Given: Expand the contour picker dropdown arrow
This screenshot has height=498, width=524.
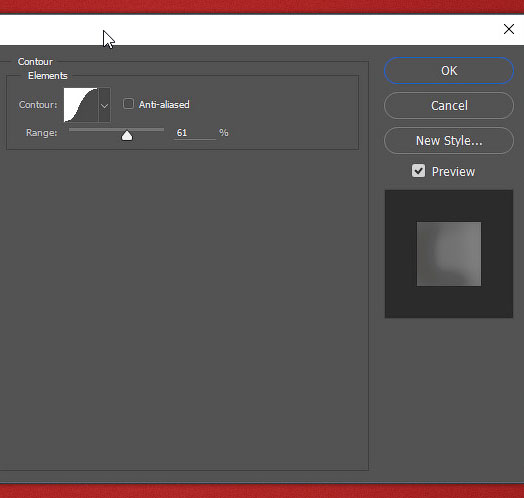Looking at the screenshot, I should 104,105.
